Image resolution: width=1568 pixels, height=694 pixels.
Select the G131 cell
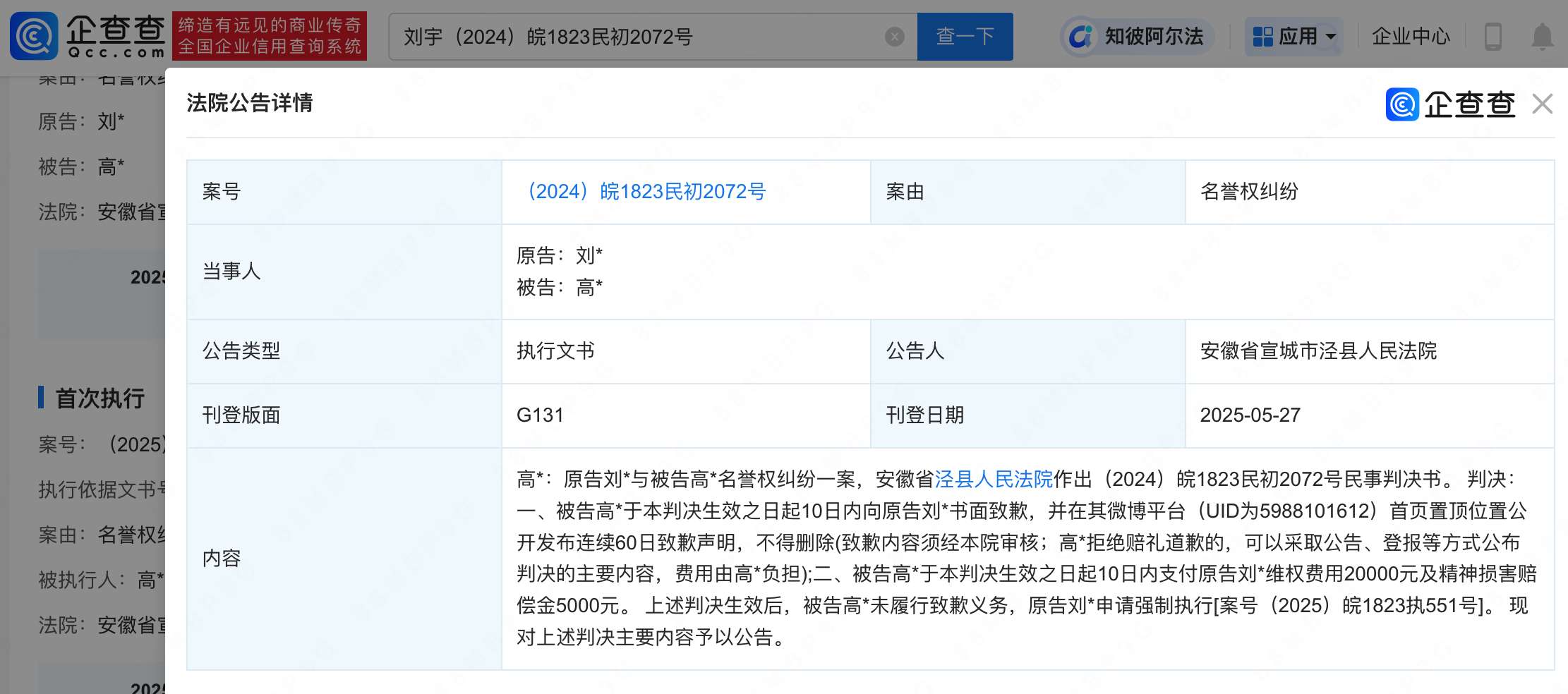[686, 415]
